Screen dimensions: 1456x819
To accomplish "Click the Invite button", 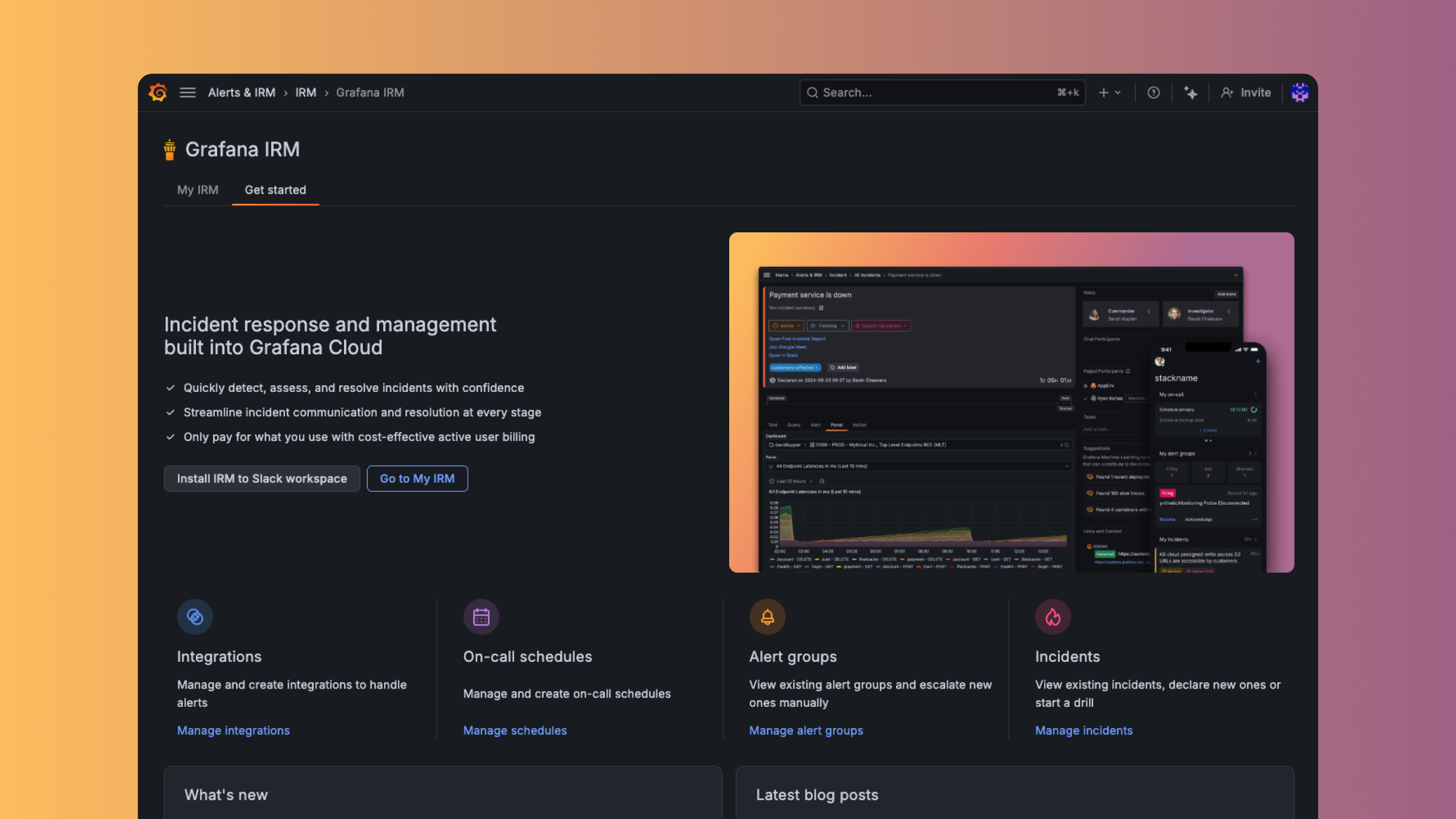I will (x=1246, y=92).
